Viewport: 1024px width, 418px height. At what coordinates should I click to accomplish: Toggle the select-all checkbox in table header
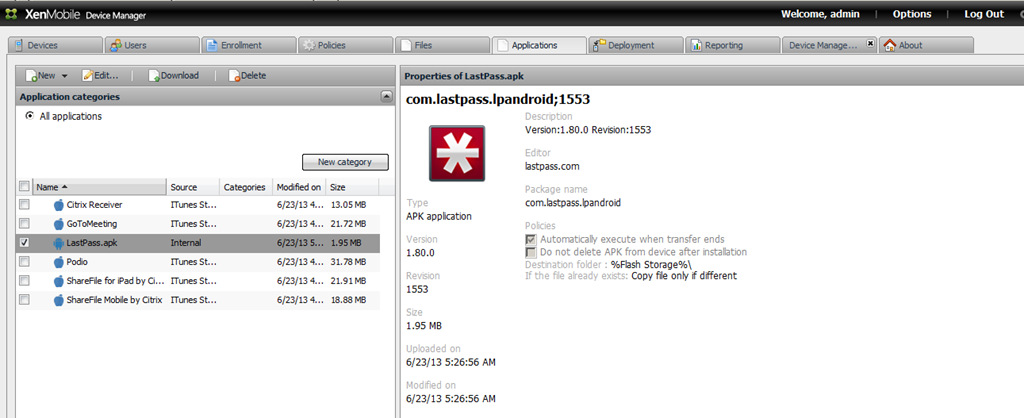(24, 187)
